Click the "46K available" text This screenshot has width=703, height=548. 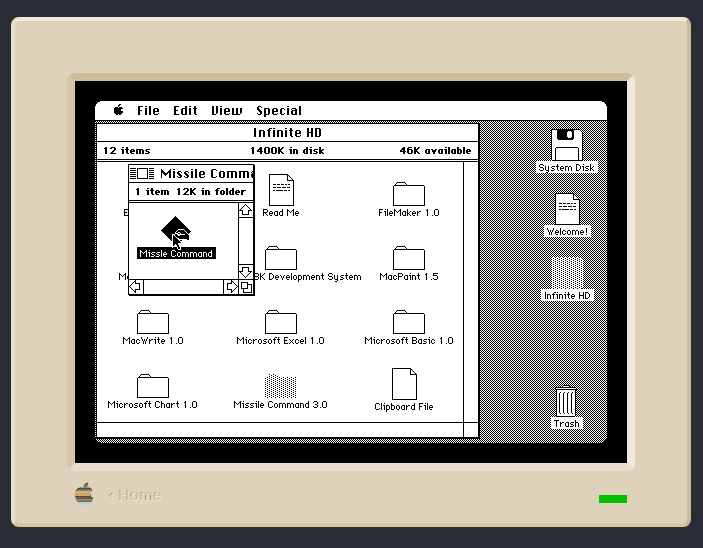click(435, 151)
